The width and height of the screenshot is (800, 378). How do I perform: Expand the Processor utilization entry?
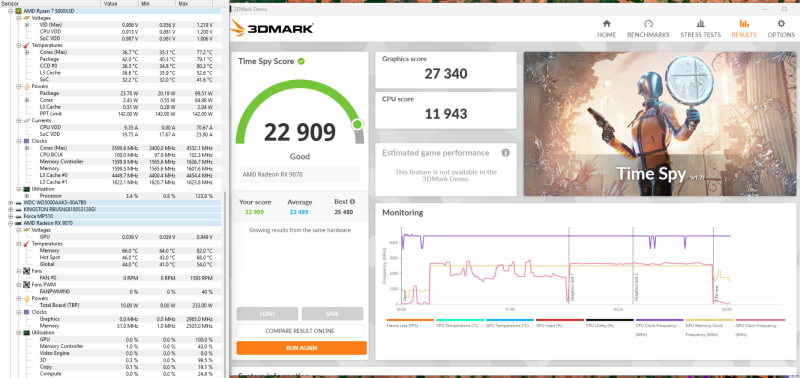coord(27,196)
